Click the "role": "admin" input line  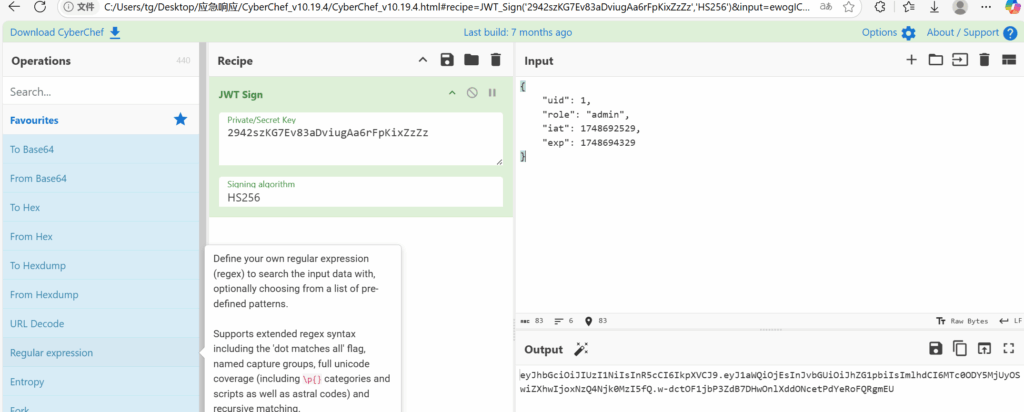pyautogui.click(x=585, y=114)
